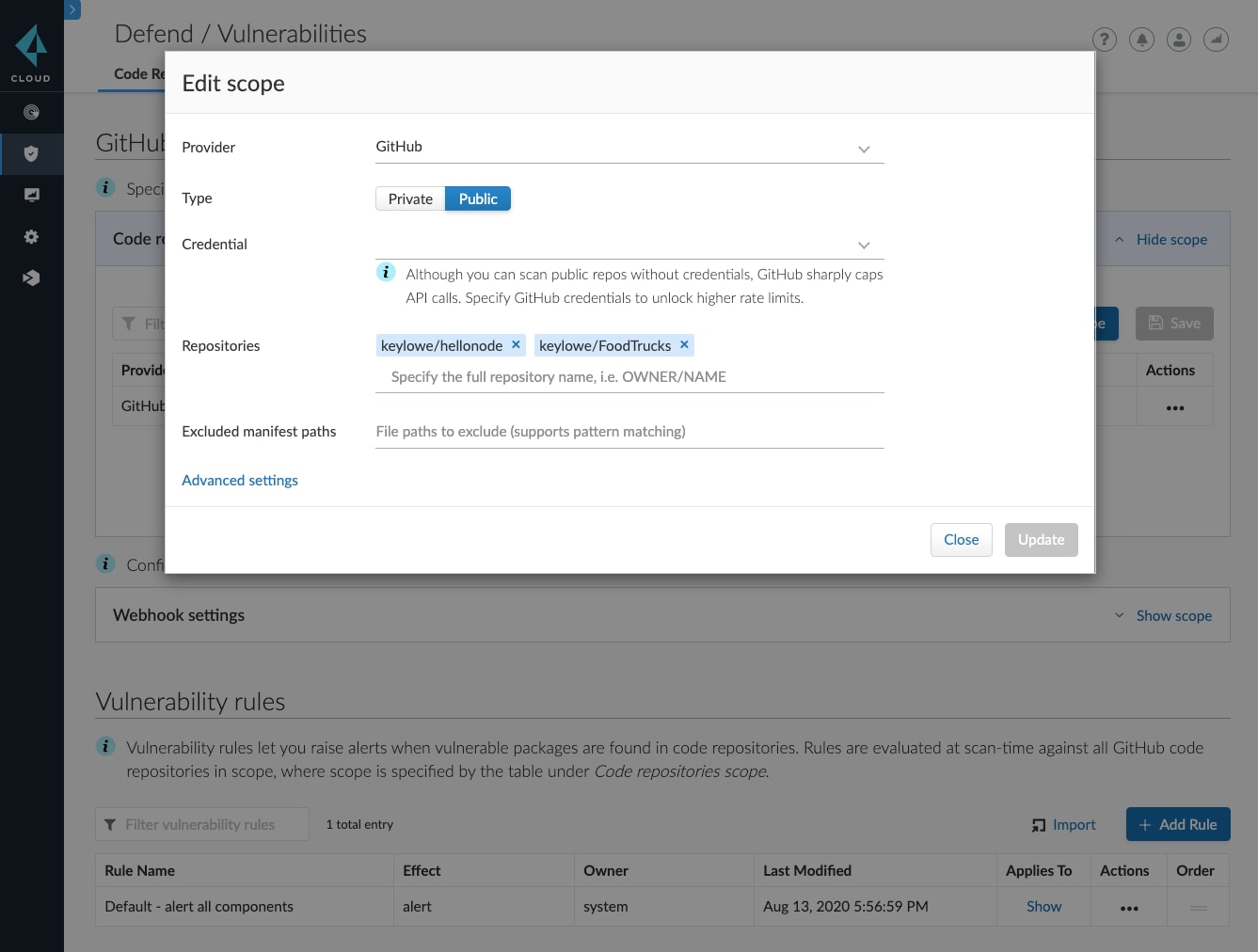The width and height of the screenshot is (1258, 952).
Task: Click the Close button in dialog
Action: [961, 540]
